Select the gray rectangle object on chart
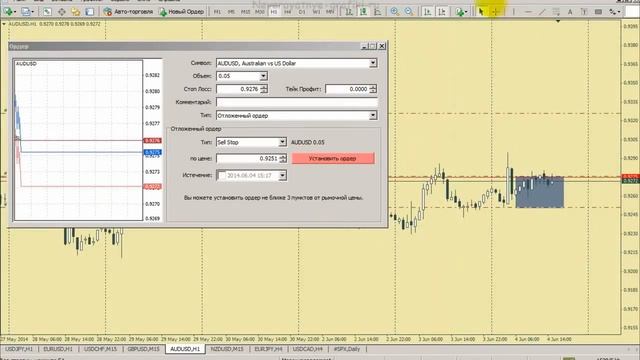This screenshot has height=360, width=640. [x=540, y=192]
